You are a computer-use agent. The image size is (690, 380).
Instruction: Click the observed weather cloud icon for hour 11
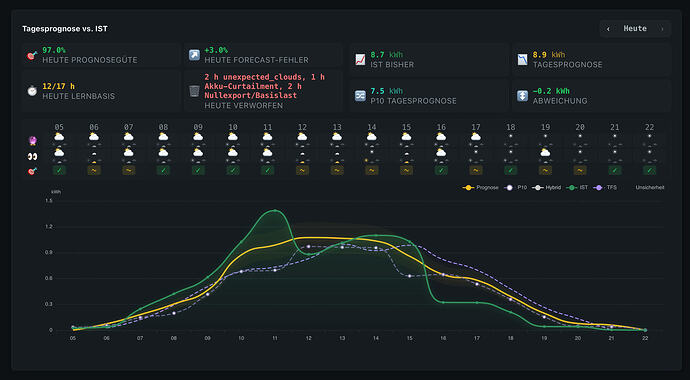pyautogui.click(x=268, y=153)
